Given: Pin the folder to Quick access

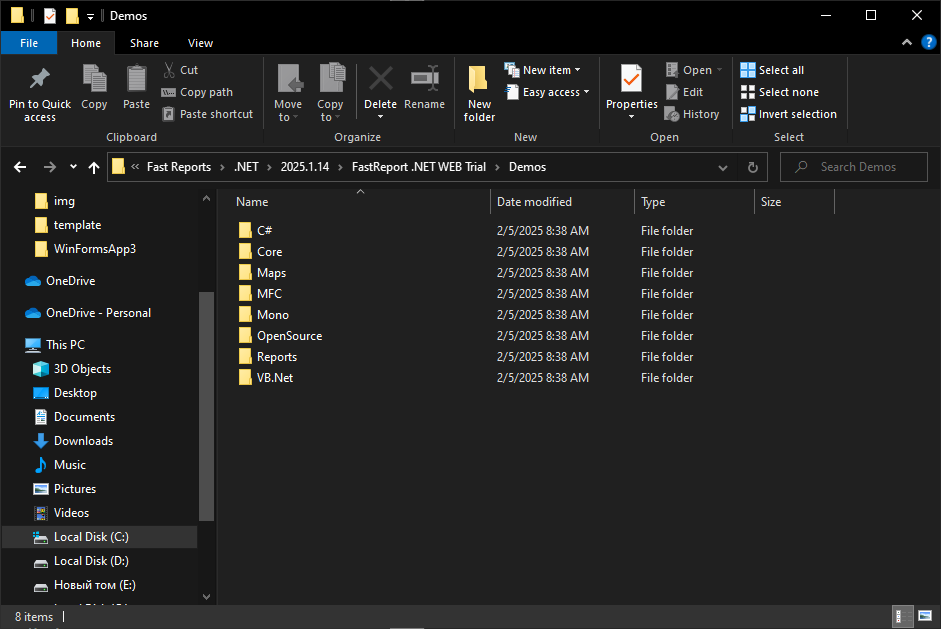Looking at the screenshot, I should 40,94.
